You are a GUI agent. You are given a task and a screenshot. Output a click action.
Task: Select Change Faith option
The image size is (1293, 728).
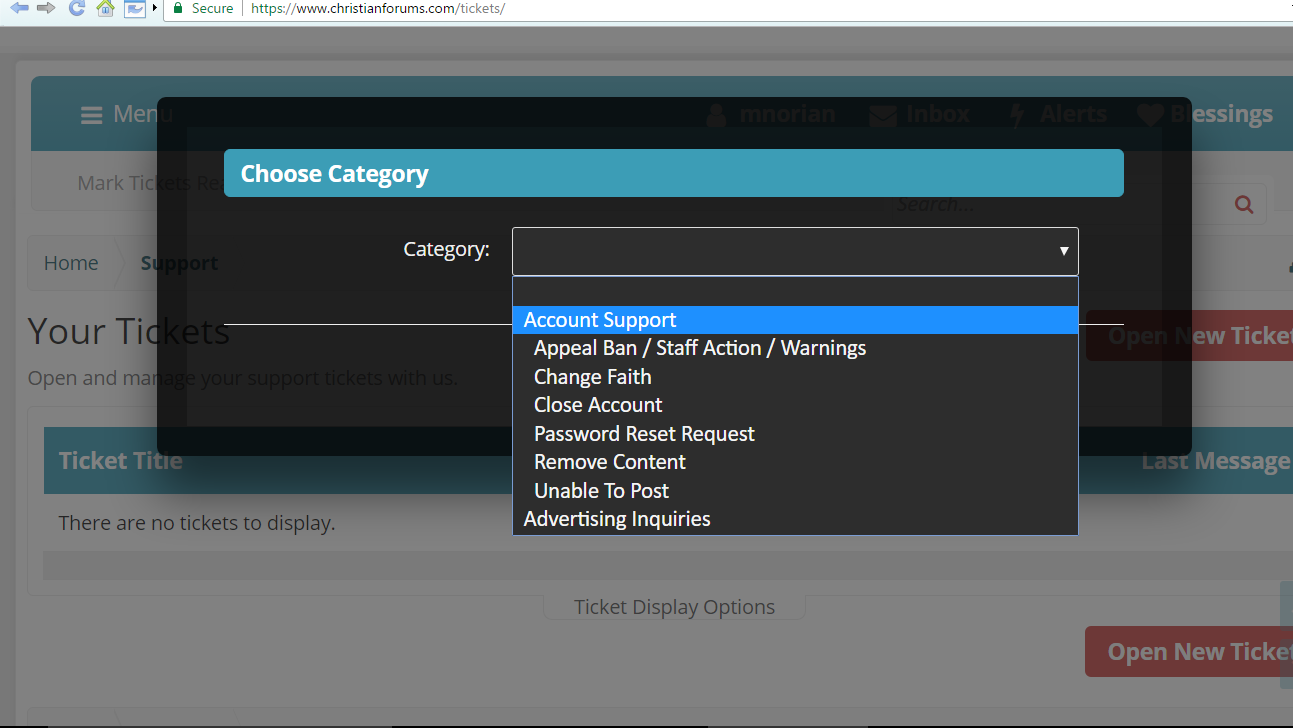795,377
